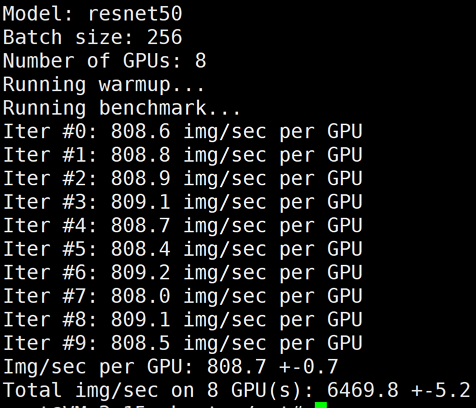Click the '+-5.2' deviation on total line

441,390
